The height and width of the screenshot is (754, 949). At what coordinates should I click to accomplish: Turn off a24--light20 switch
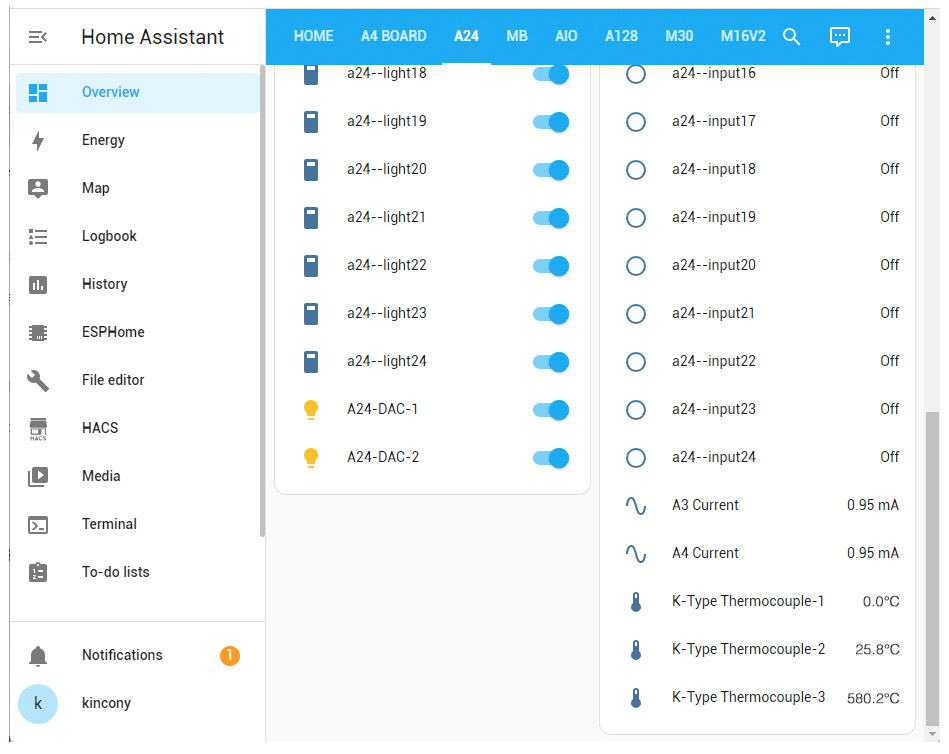coord(551,170)
